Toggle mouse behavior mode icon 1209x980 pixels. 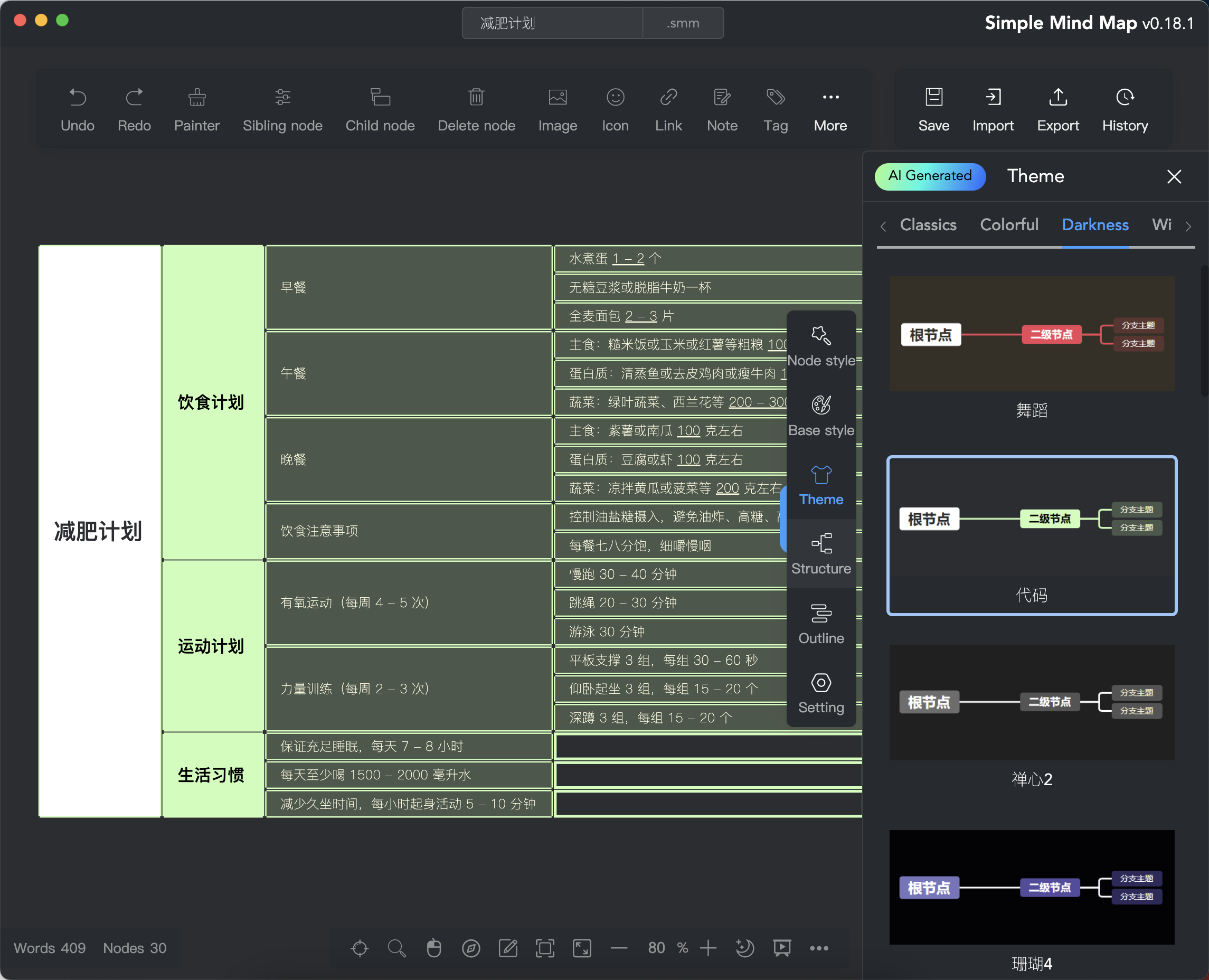(x=433, y=948)
